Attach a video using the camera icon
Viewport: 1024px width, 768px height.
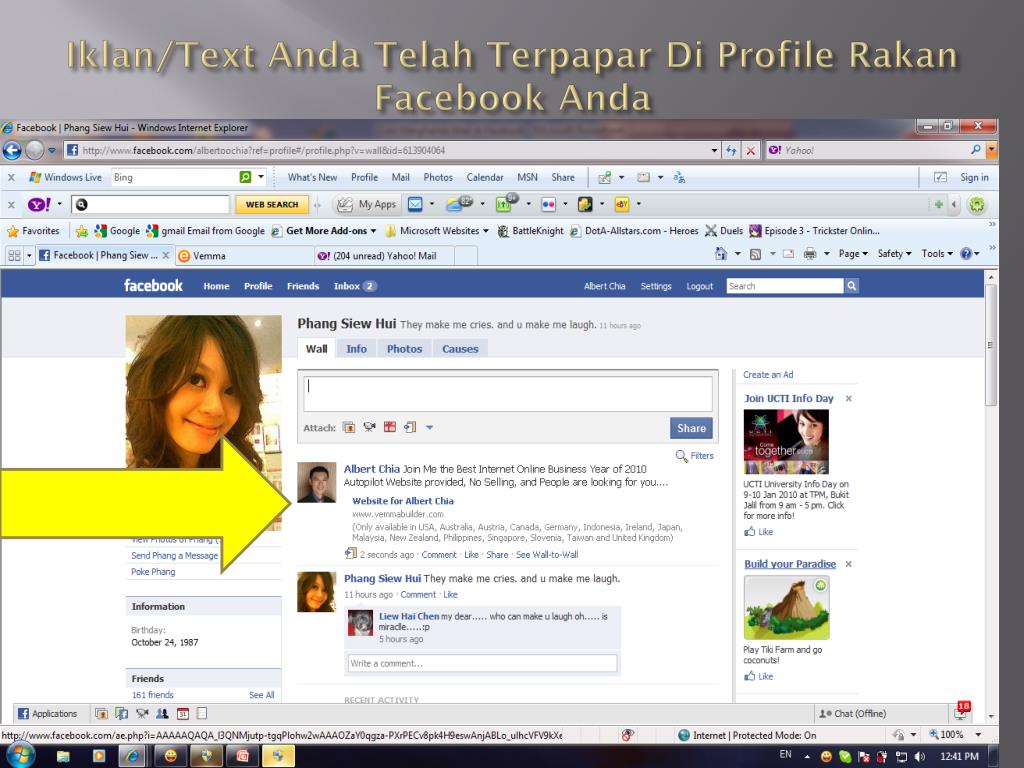point(370,427)
